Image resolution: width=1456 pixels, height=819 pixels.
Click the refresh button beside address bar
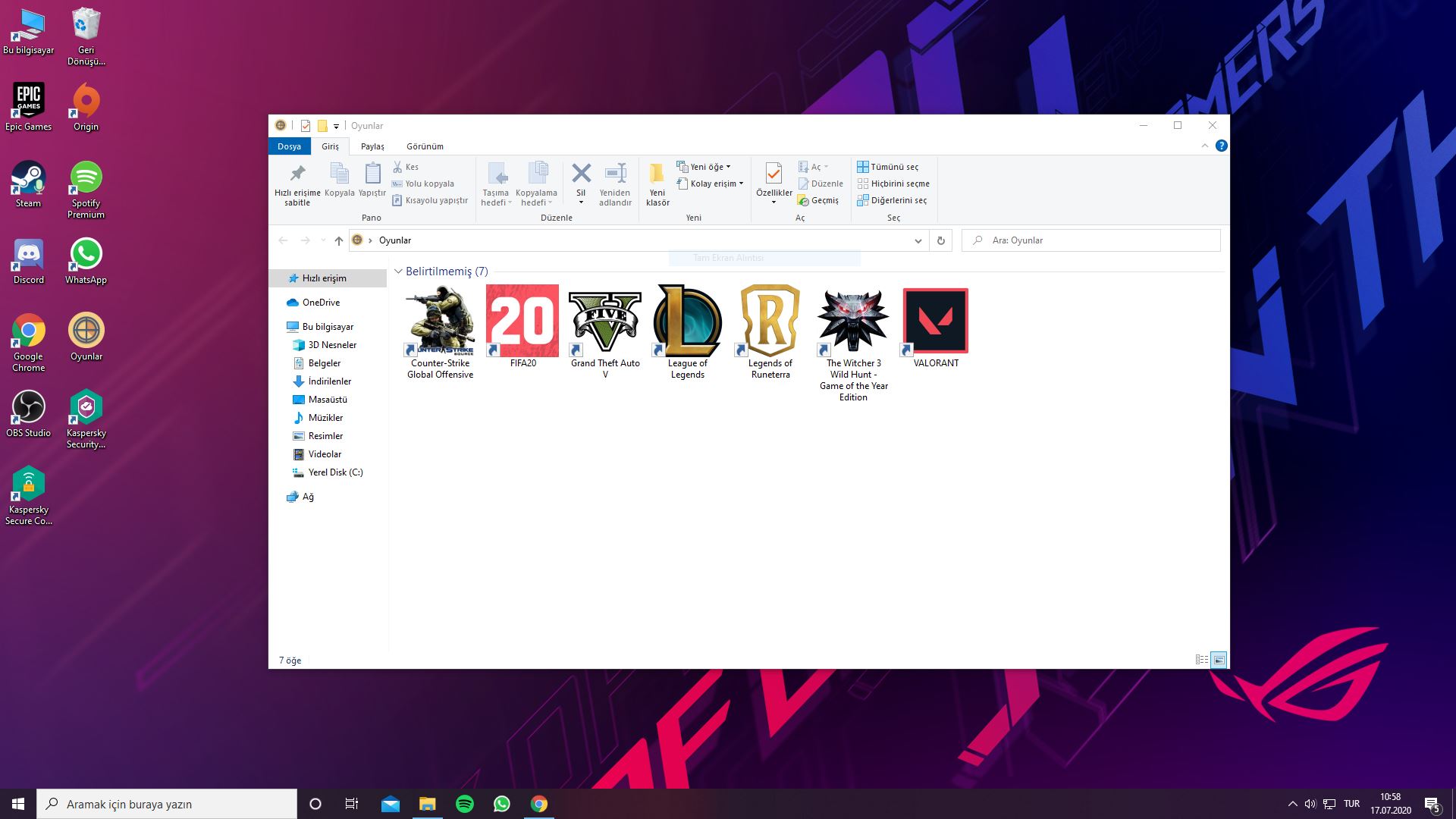(x=940, y=240)
